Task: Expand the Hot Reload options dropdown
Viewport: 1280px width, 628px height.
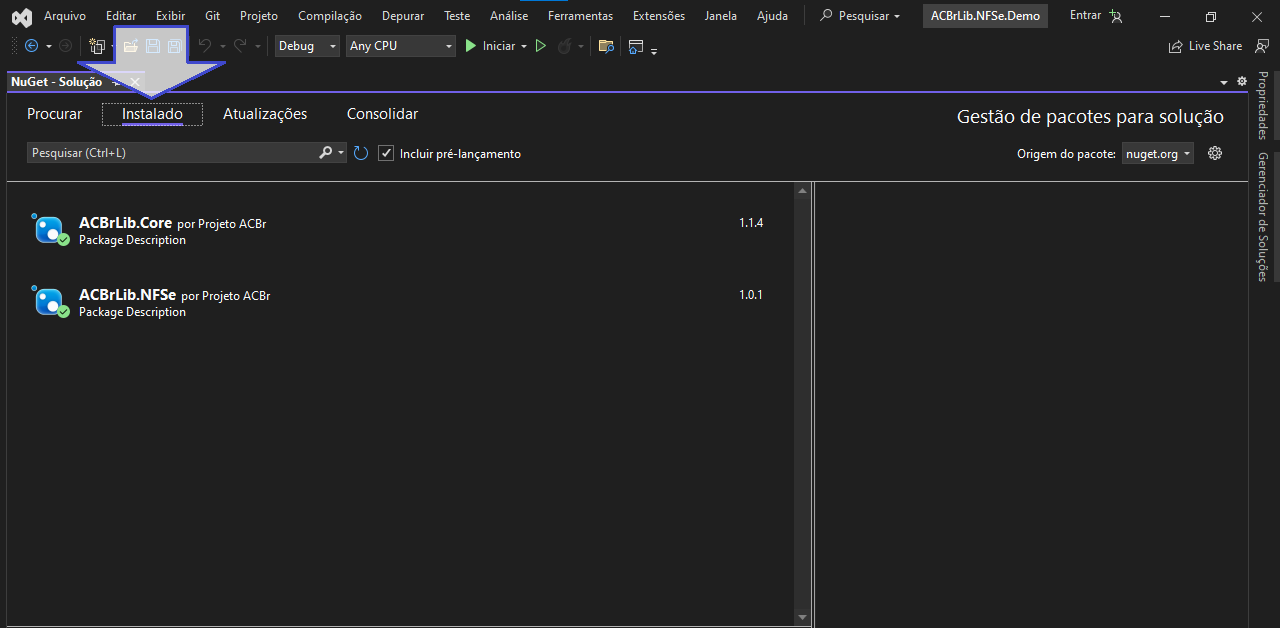Action: coord(581,46)
